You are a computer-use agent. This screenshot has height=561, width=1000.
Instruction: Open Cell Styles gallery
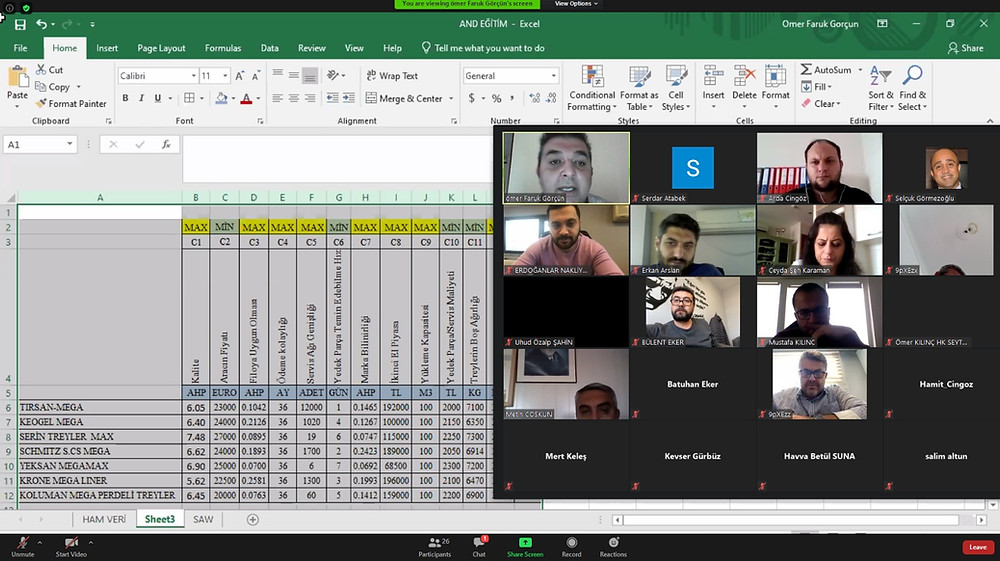point(675,89)
